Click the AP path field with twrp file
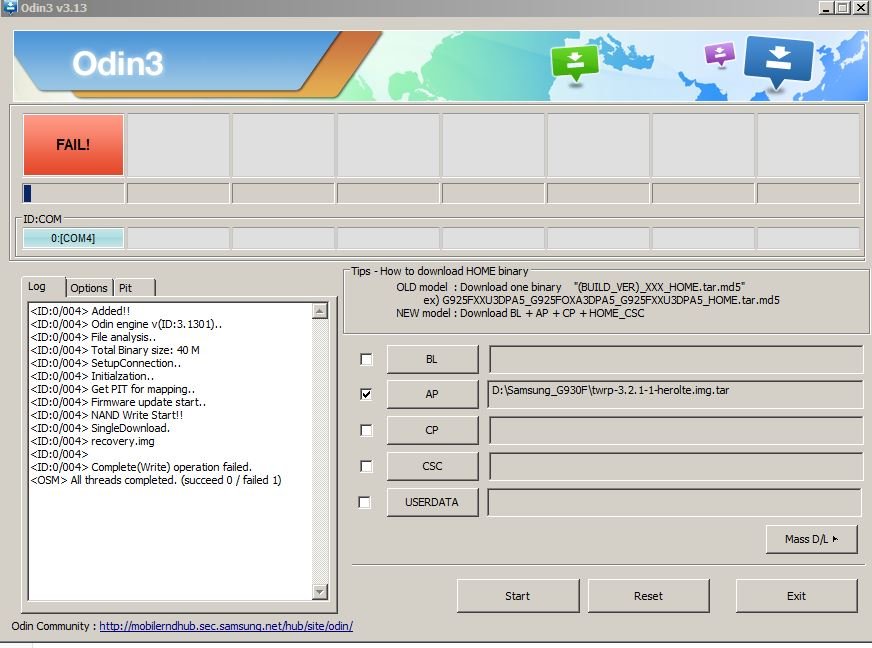 coord(676,394)
